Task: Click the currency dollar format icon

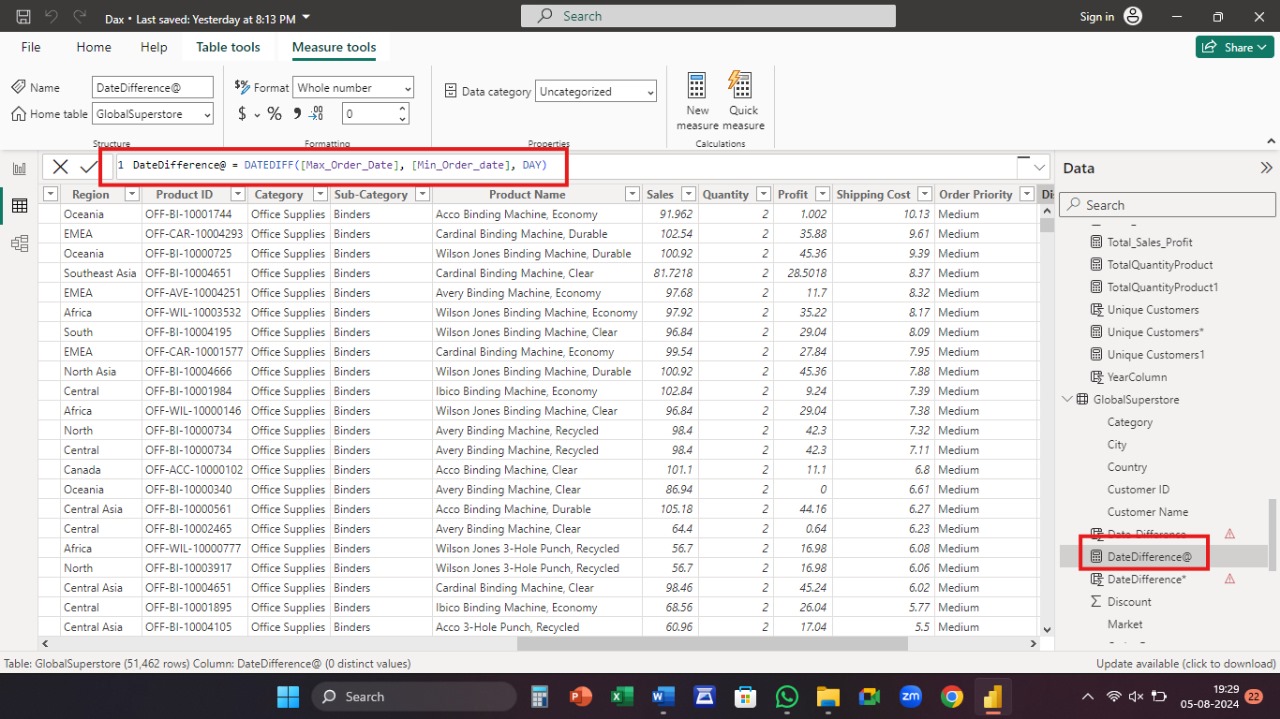Action: click(x=242, y=114)
